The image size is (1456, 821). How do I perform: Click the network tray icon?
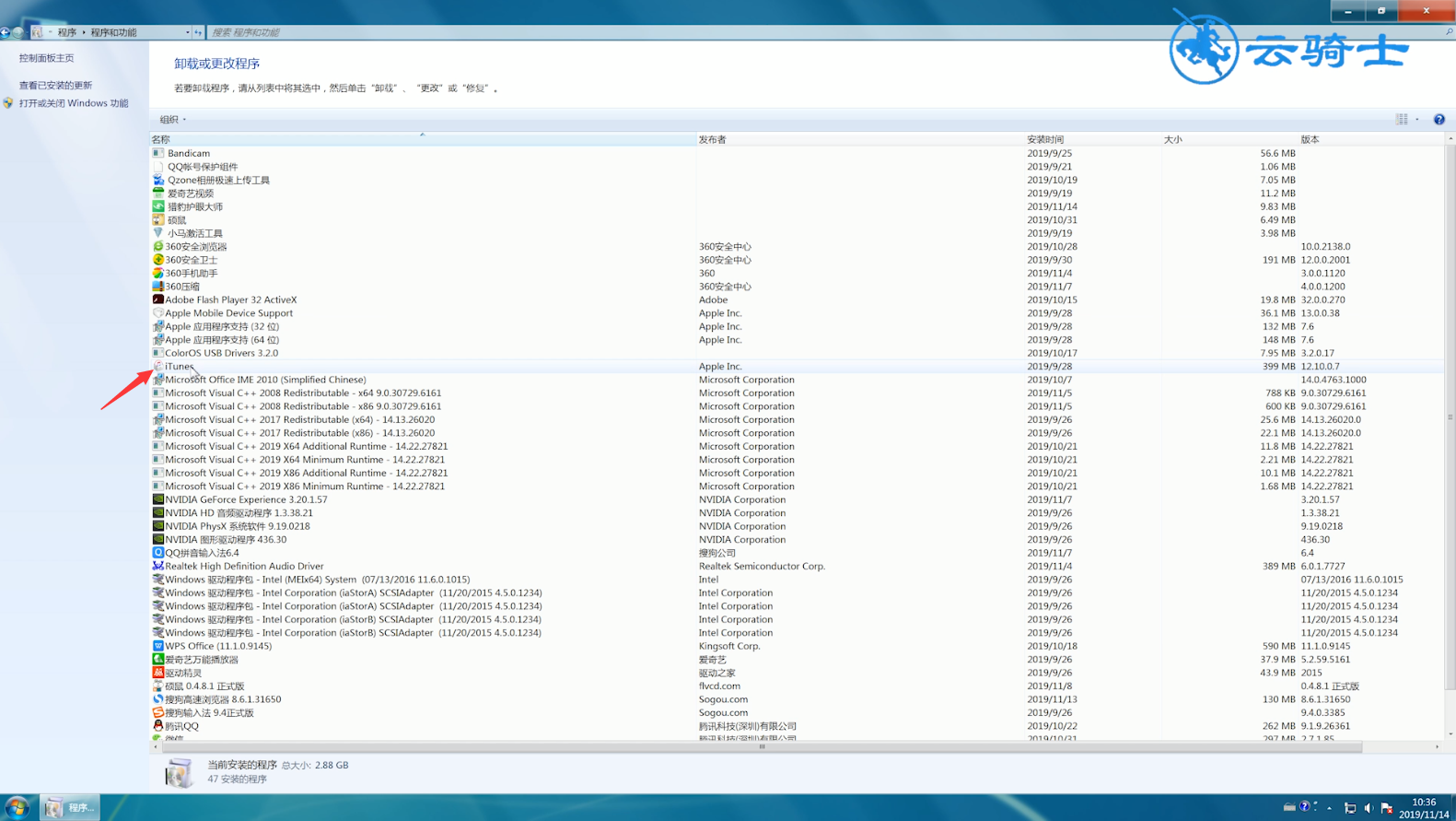1350,808
